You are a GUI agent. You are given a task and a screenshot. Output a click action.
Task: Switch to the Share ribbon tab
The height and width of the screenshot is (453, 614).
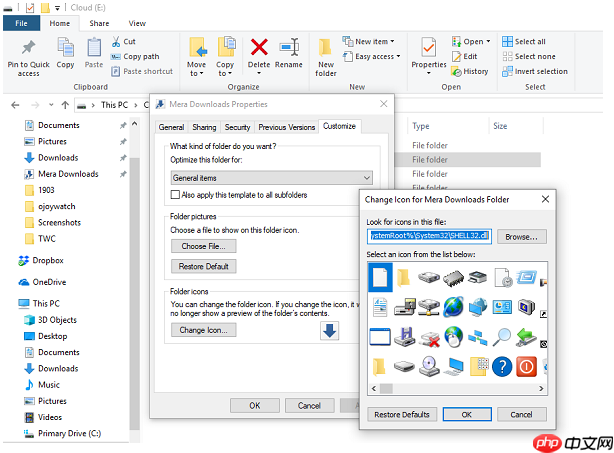pyautogui.click(x=99, y=23)
